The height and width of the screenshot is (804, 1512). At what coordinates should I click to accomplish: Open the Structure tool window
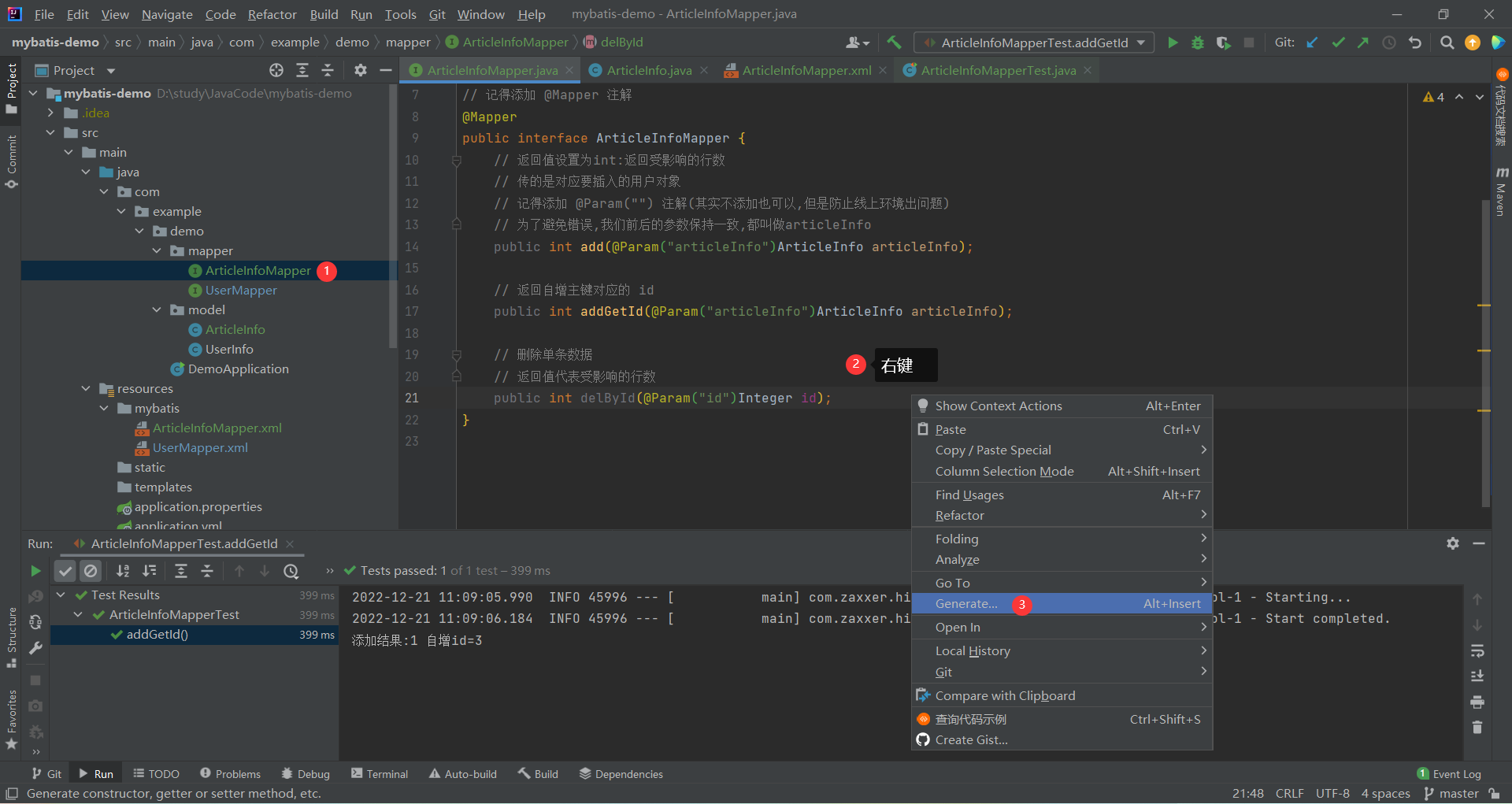(12, 637)
